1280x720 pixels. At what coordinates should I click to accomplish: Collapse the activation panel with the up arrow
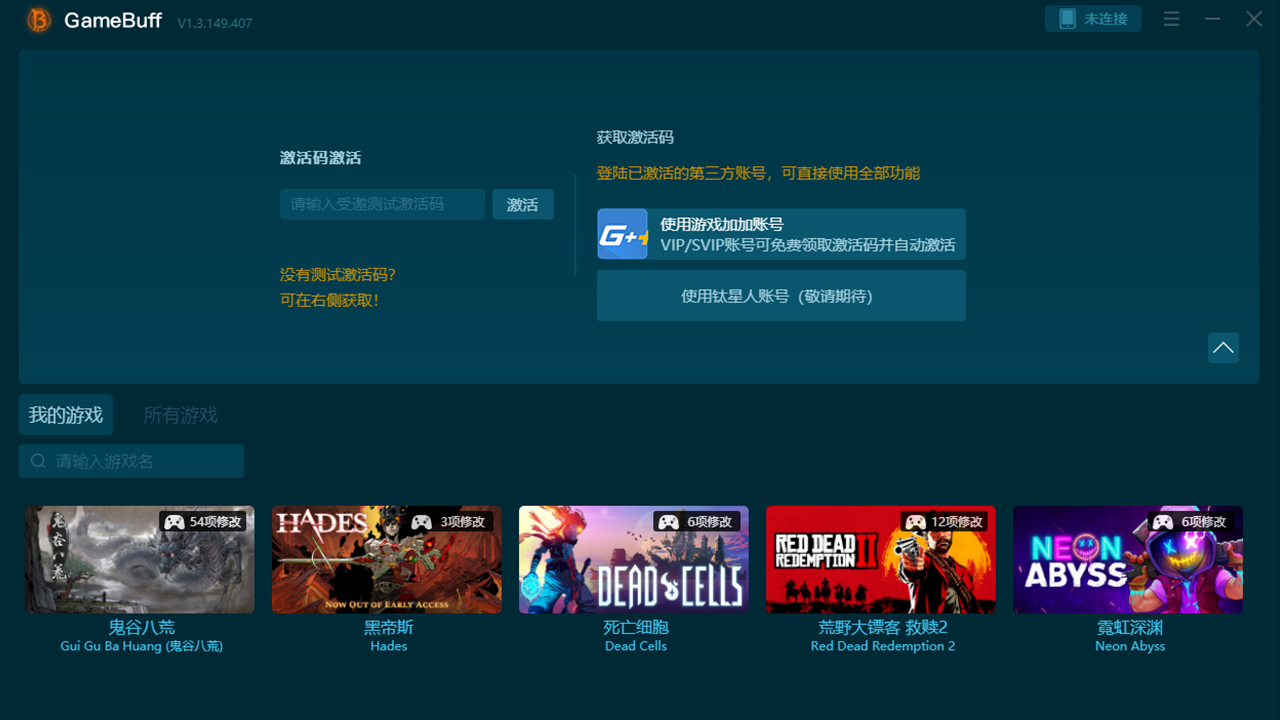pos(1223,347)
